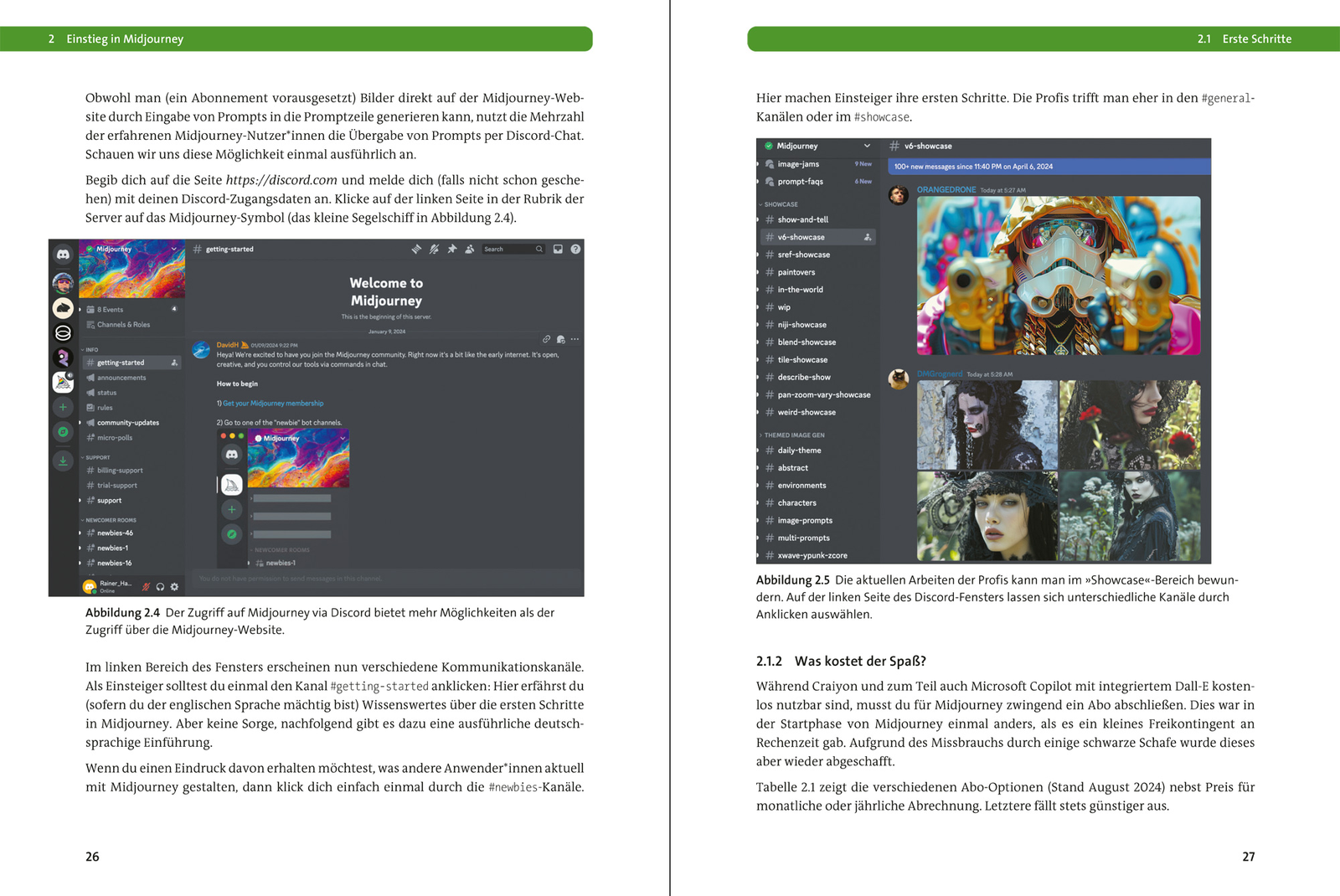Select the daily-theme channel
The image size is (1340, 896).
[x=819, y=451]
